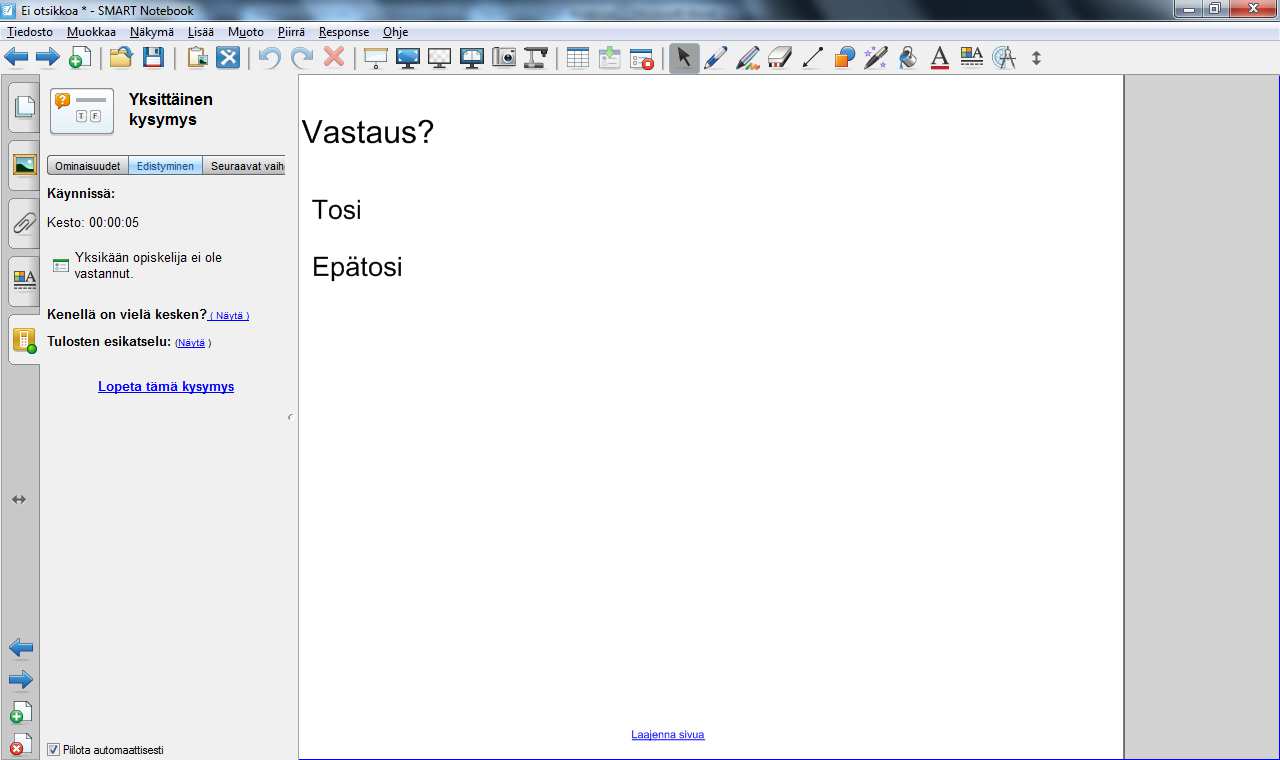The height and width of the screenshot is (760, 1280).
Task: Select the Tosi answer text on page
Action: (x=337, y=210)
